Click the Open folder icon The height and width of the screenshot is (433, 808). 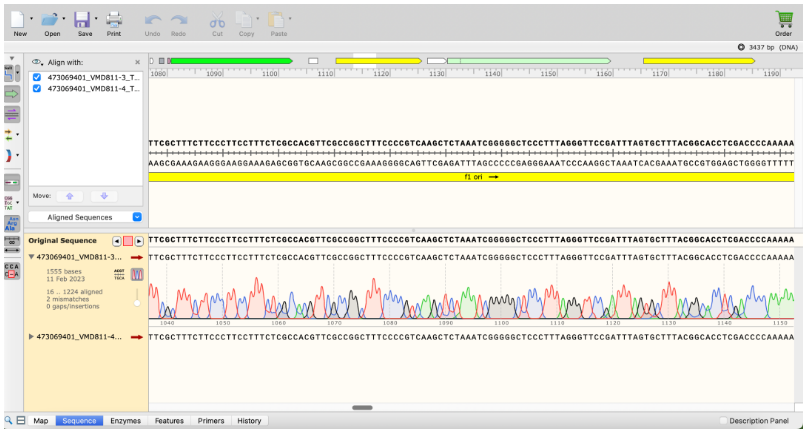click(50, 20)
